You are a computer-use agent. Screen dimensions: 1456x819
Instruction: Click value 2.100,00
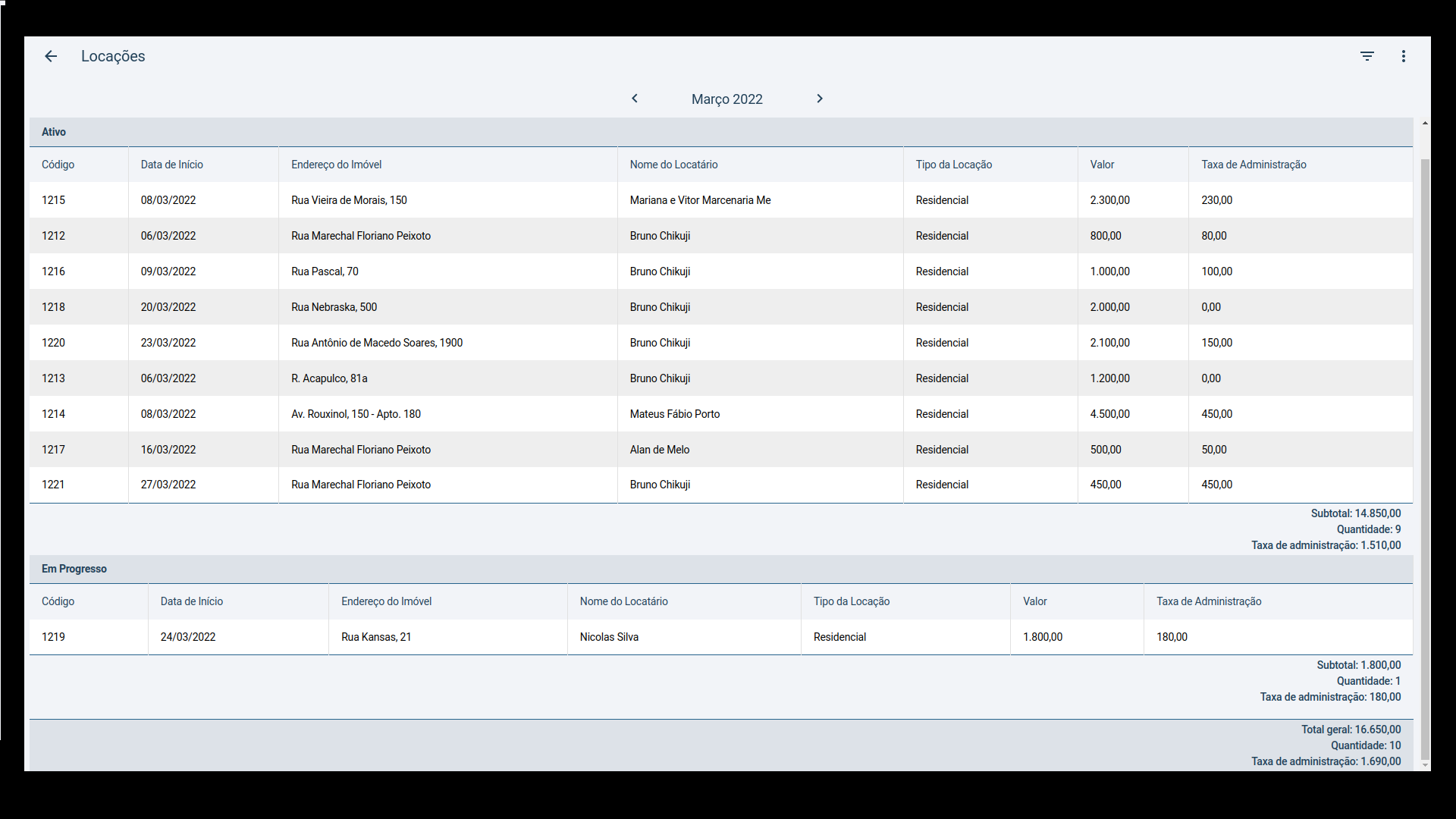point(1109,343)
